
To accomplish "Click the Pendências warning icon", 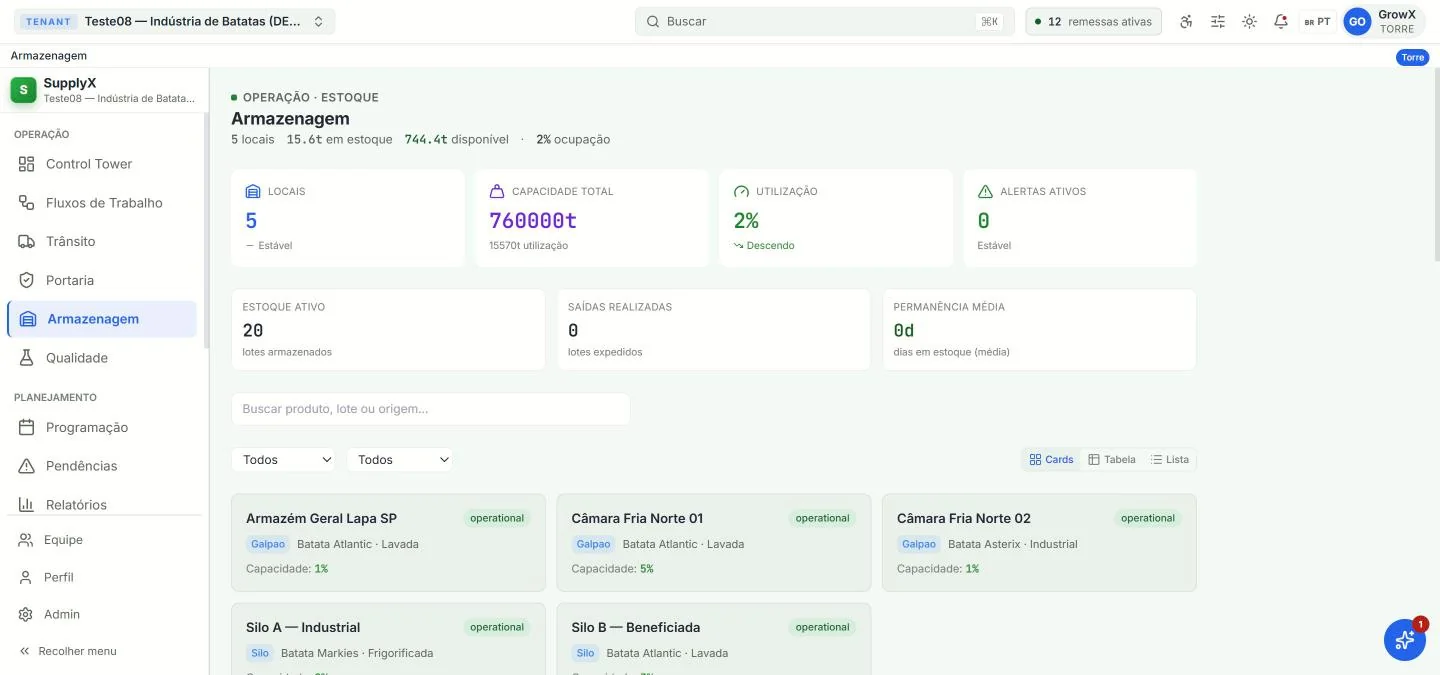I will point(27,466).
